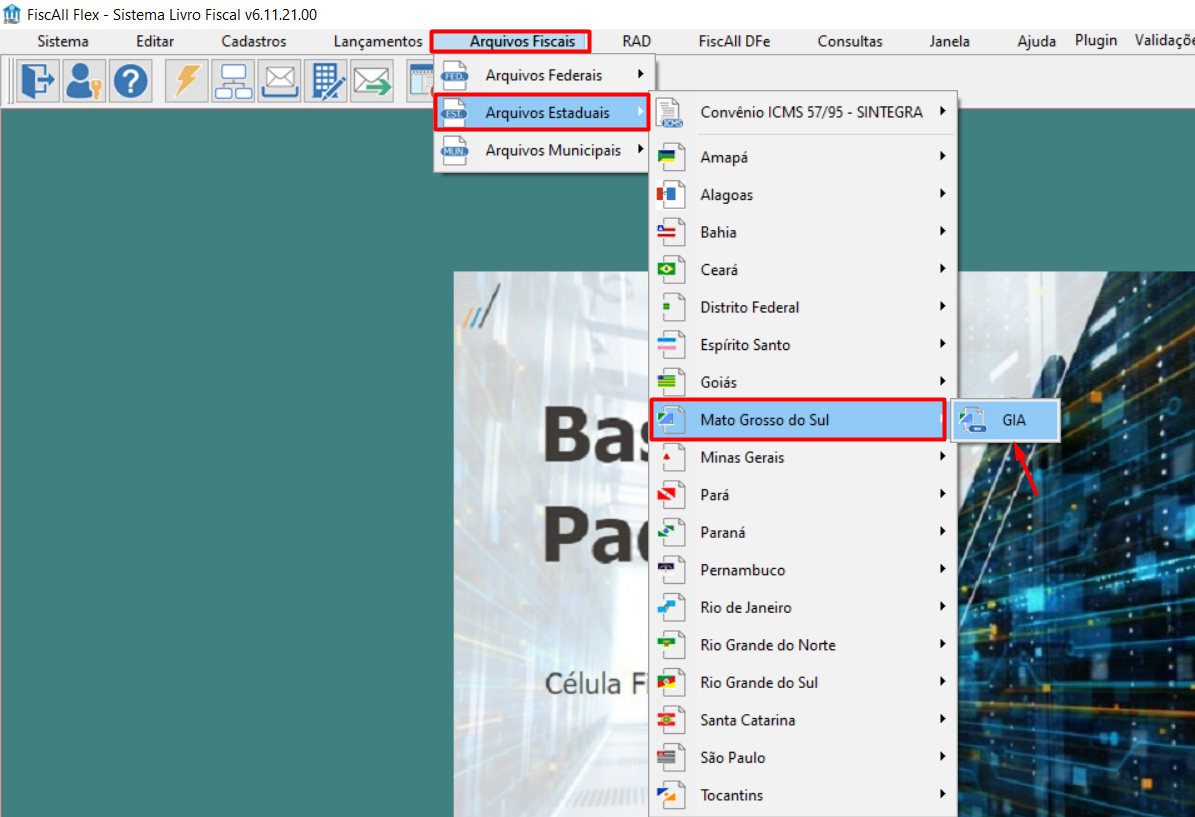Expand the Bahia submenu arrow
Image resolution: width=1195 pixels, height=817 pixels.
[943, 231]
